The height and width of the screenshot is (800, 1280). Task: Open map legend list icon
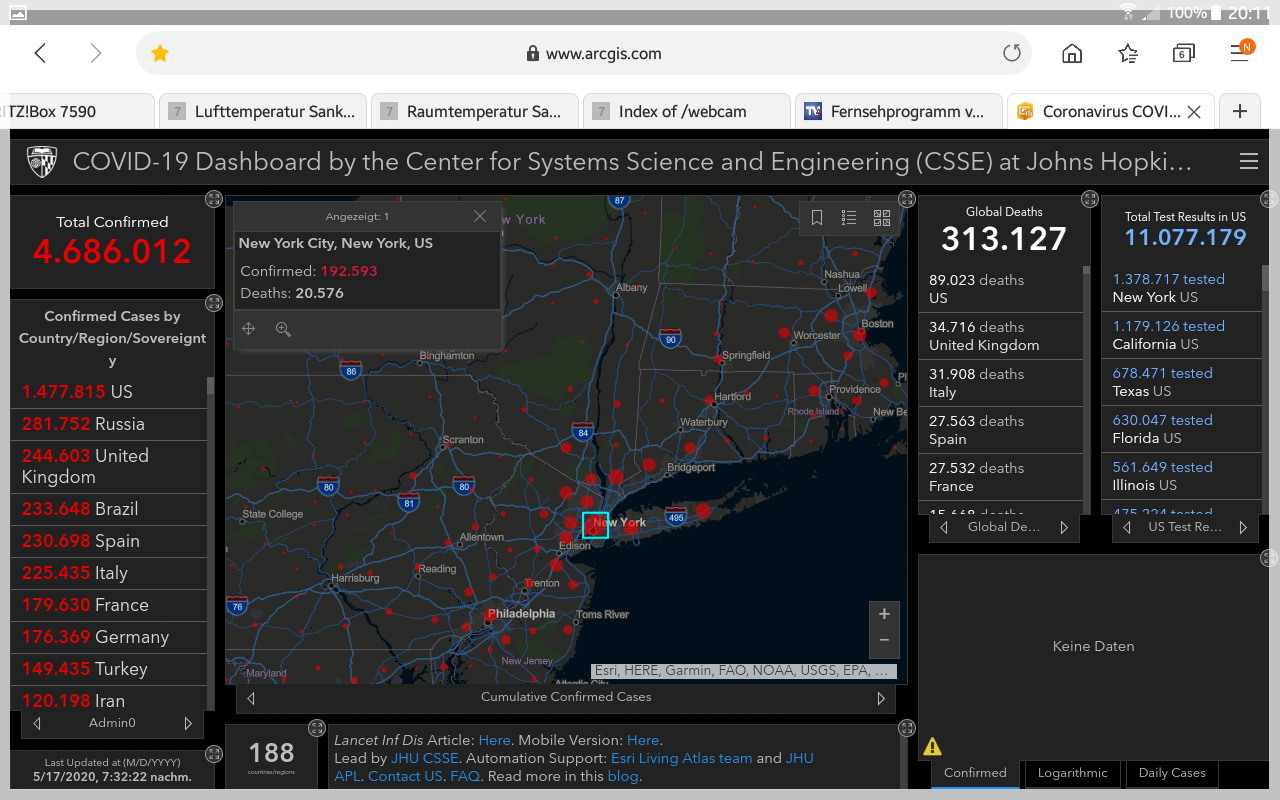click(x=849, y=218)
